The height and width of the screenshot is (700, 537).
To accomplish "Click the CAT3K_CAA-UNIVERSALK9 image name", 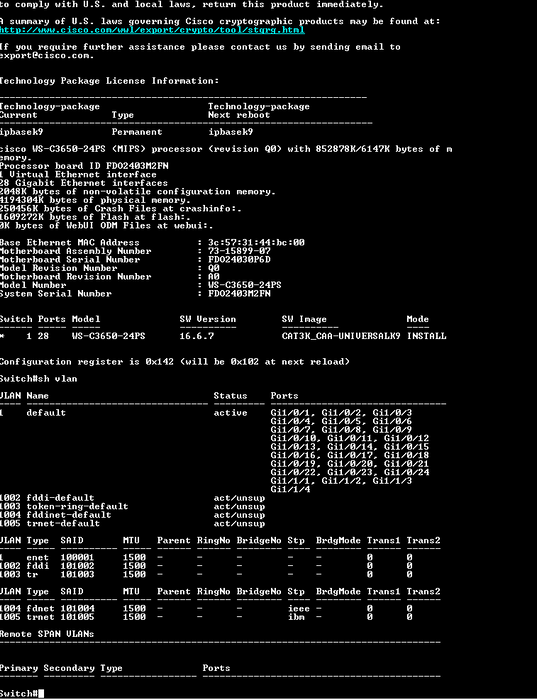I will point(341,336).
